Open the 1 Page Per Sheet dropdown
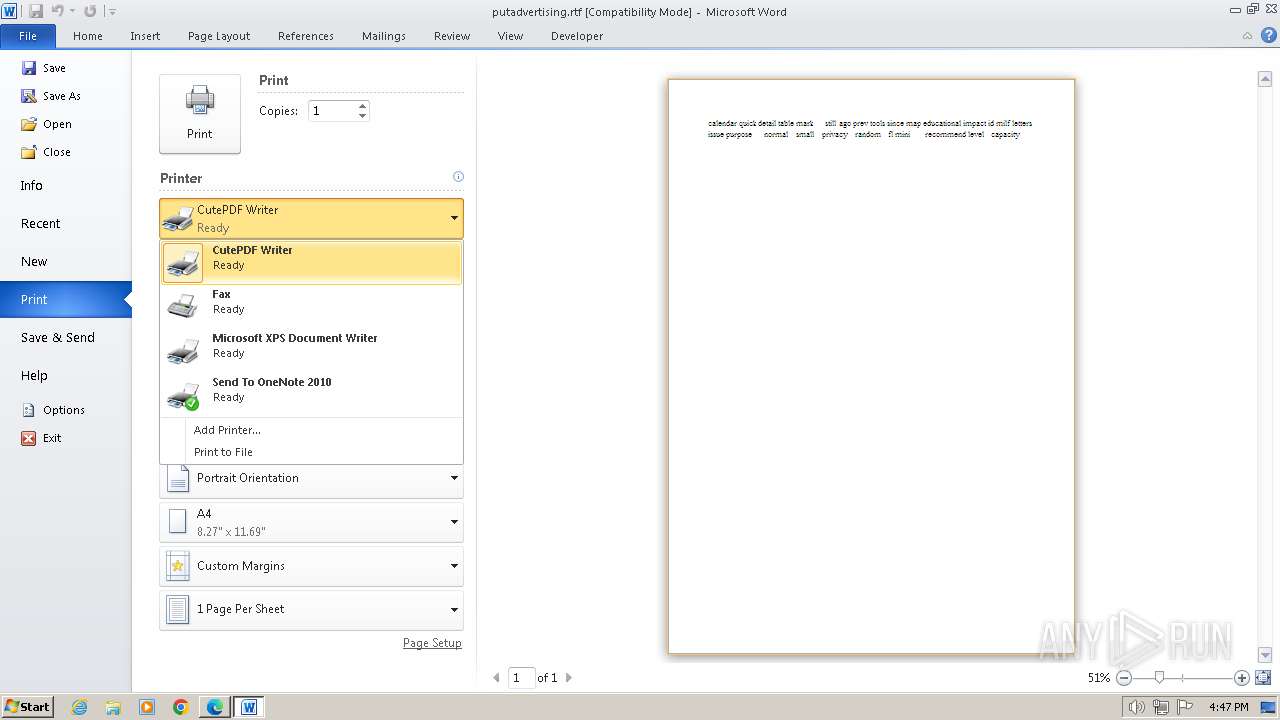The height and width of the screenshot is (720, 1280). tap(311, 610)
